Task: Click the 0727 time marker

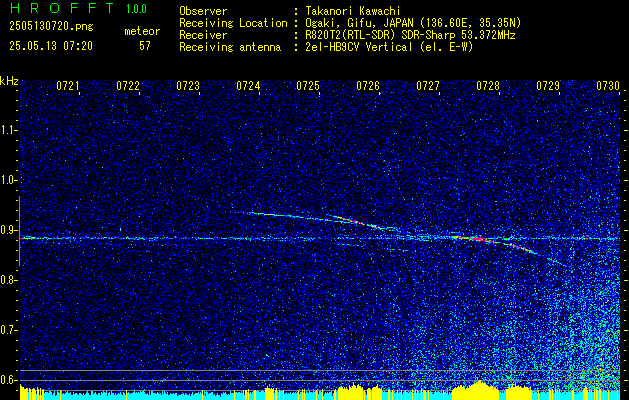Action: (428, 86)
